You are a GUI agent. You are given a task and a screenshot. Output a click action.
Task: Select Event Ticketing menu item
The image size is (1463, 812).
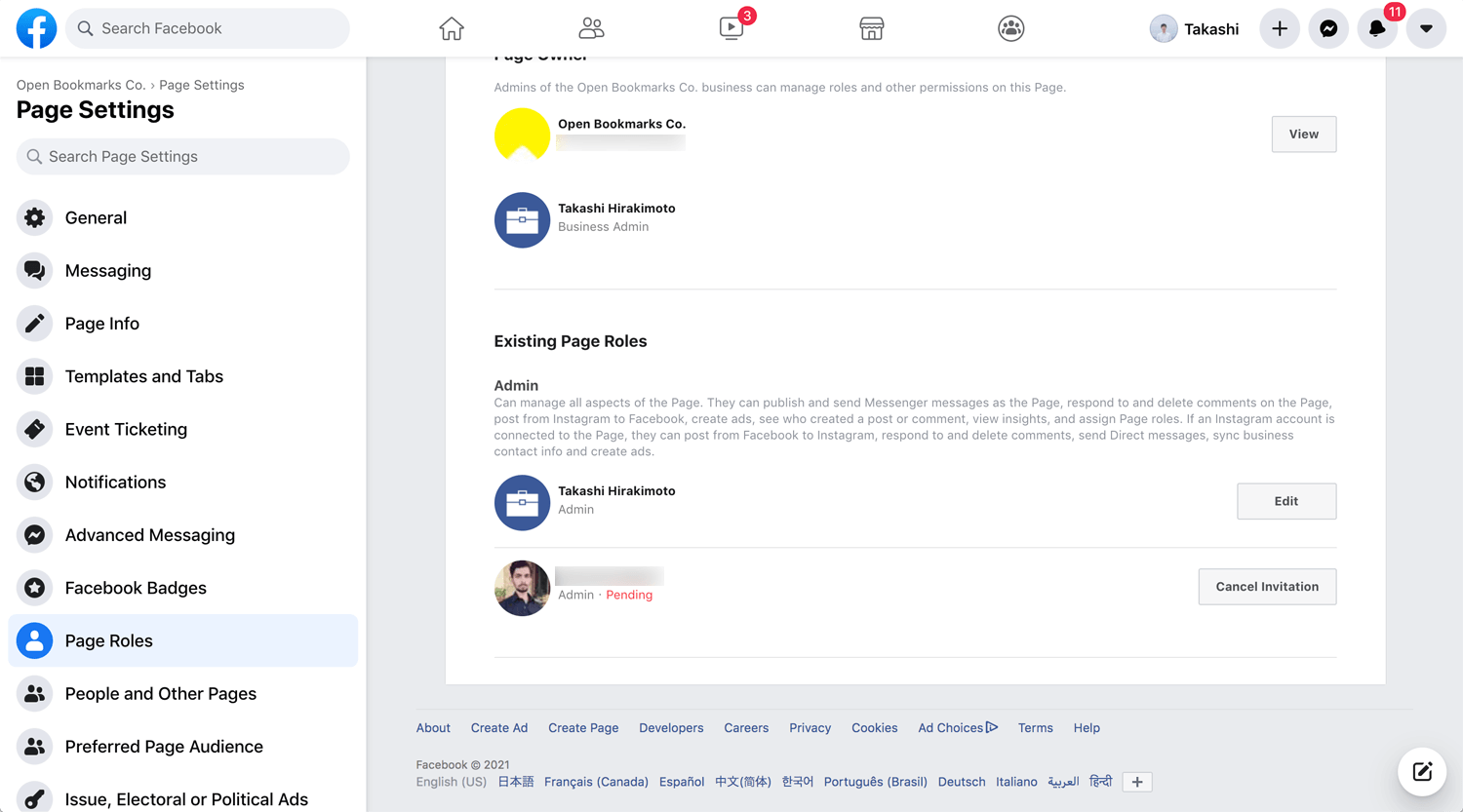click(x=183, y=429)
